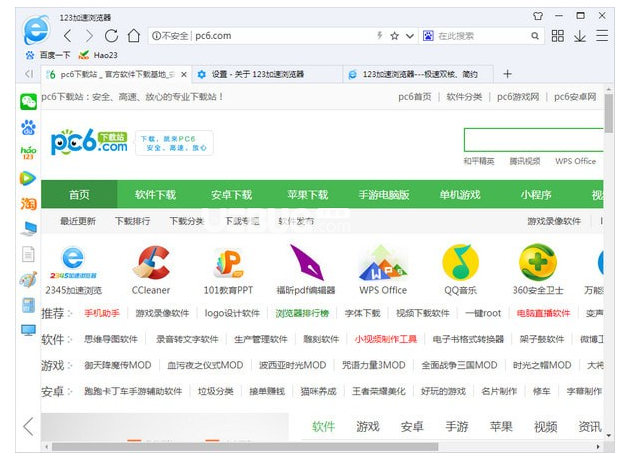Click the lightning speed mode icon

pos(379,36)
